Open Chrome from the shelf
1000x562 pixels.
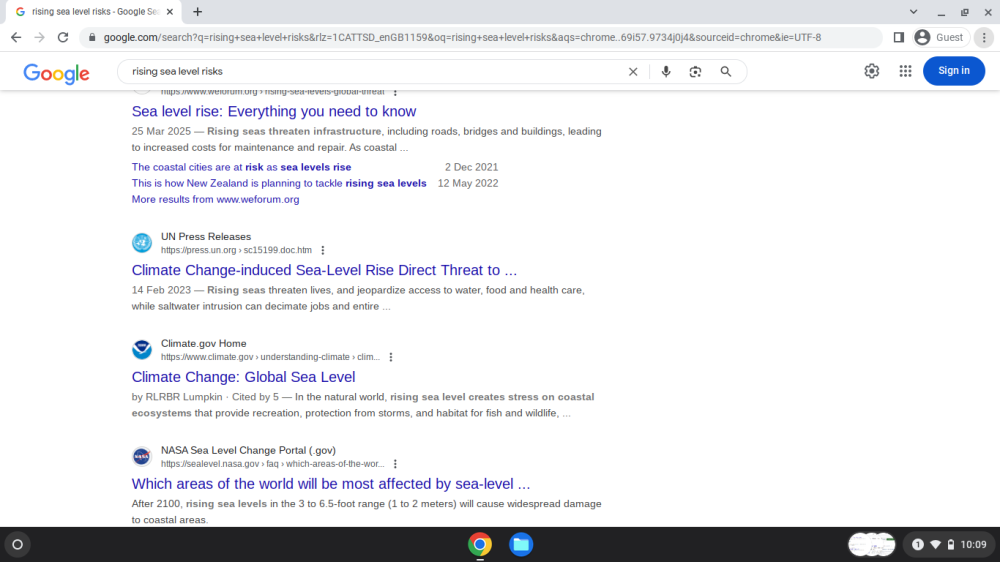coord(480,545)
